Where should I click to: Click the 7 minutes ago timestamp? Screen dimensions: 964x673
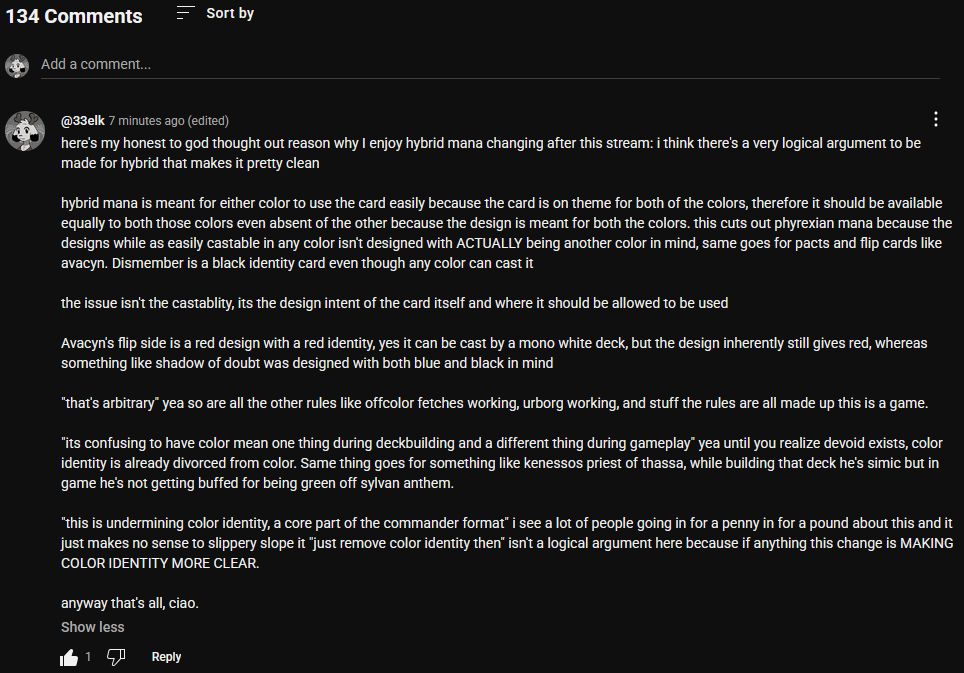coord(146,120)
